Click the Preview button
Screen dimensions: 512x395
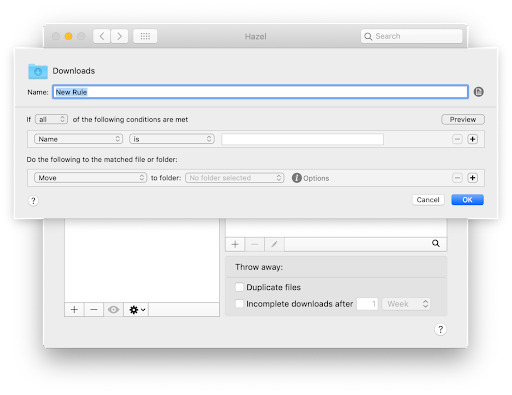463,119
